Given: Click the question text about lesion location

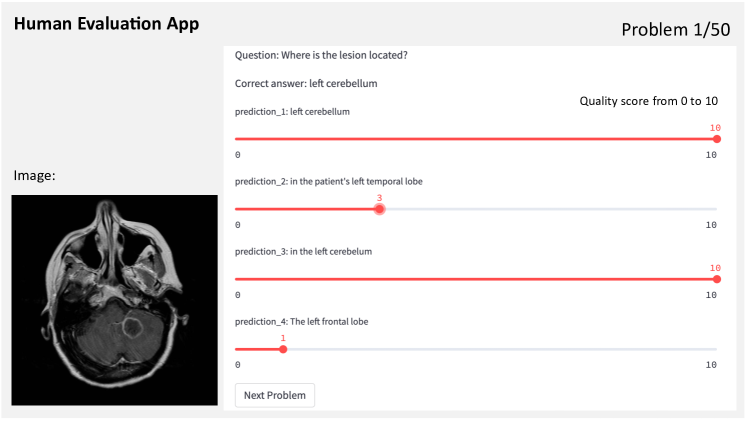Looking at the screenshot, I should [321, 55].
